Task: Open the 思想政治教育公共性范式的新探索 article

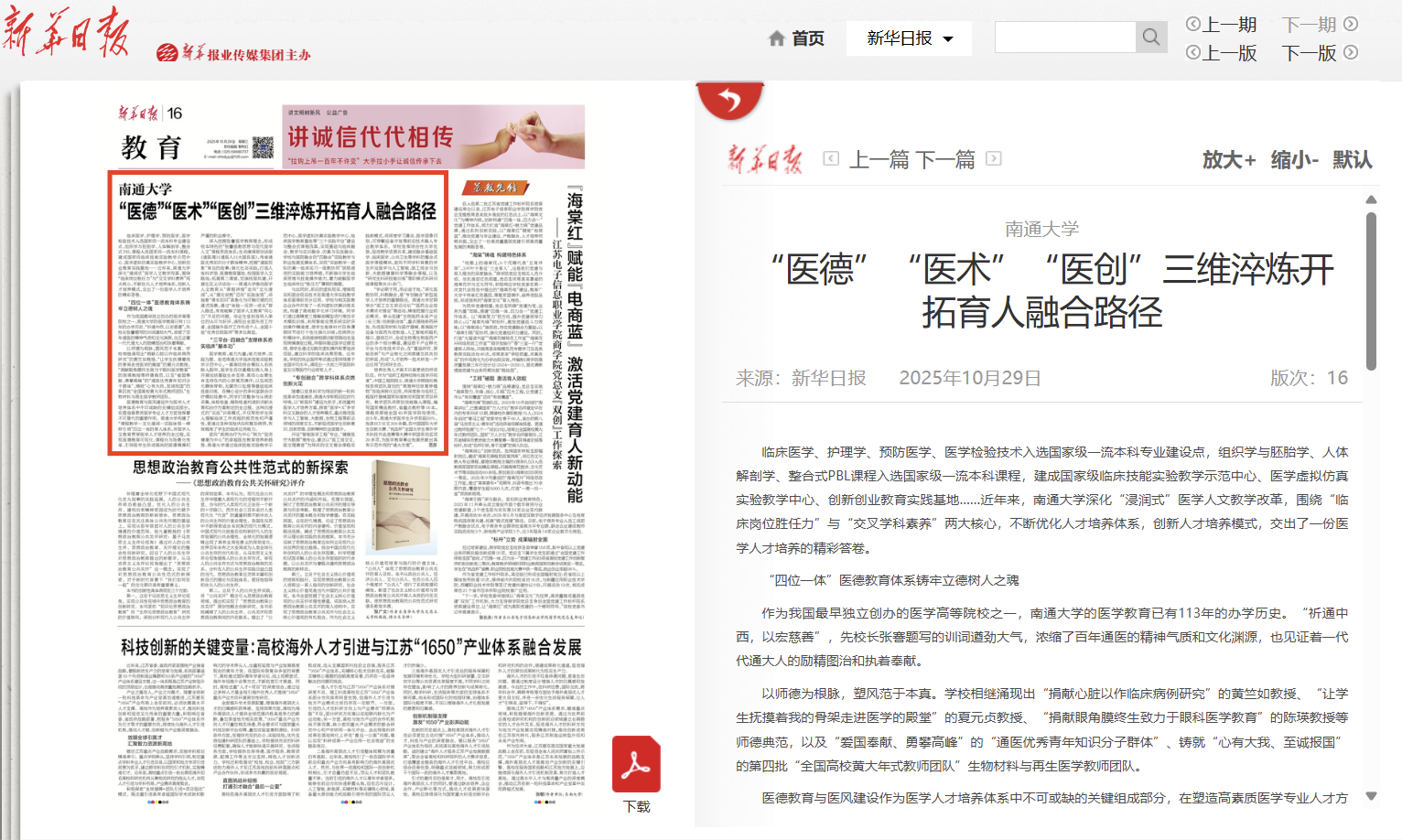Action: coord(240,468)
